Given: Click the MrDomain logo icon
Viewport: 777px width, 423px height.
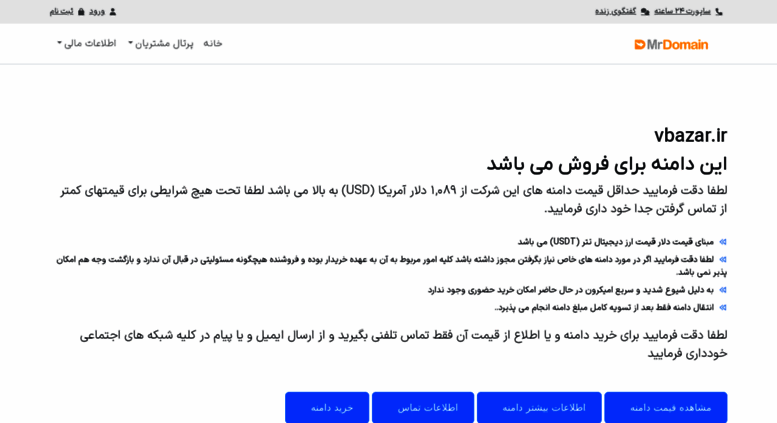Looking at the screenshot, I should [639, 45].
